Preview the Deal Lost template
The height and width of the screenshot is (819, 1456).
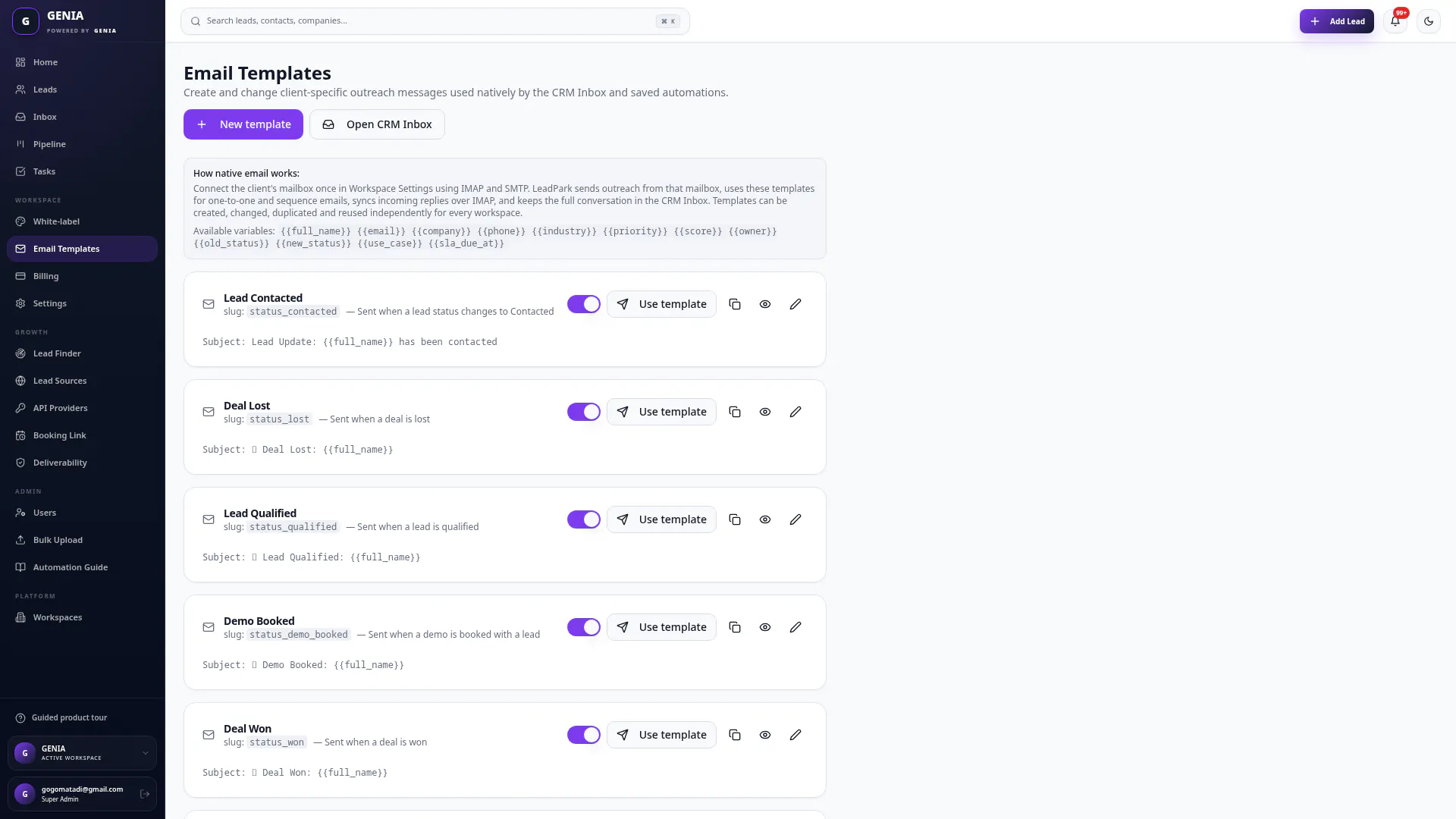(x=765, y=412)
